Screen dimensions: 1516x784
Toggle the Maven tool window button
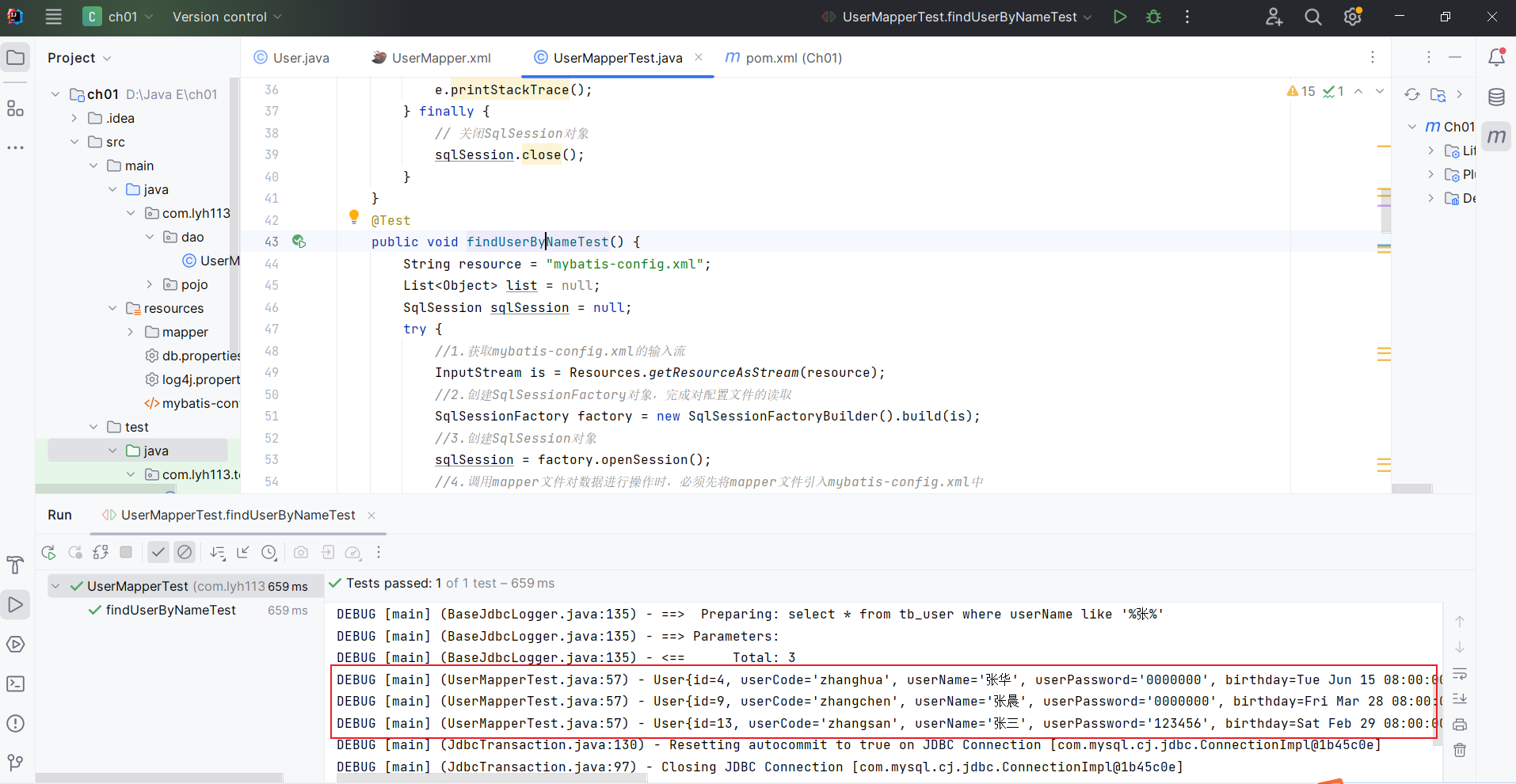1496,136
